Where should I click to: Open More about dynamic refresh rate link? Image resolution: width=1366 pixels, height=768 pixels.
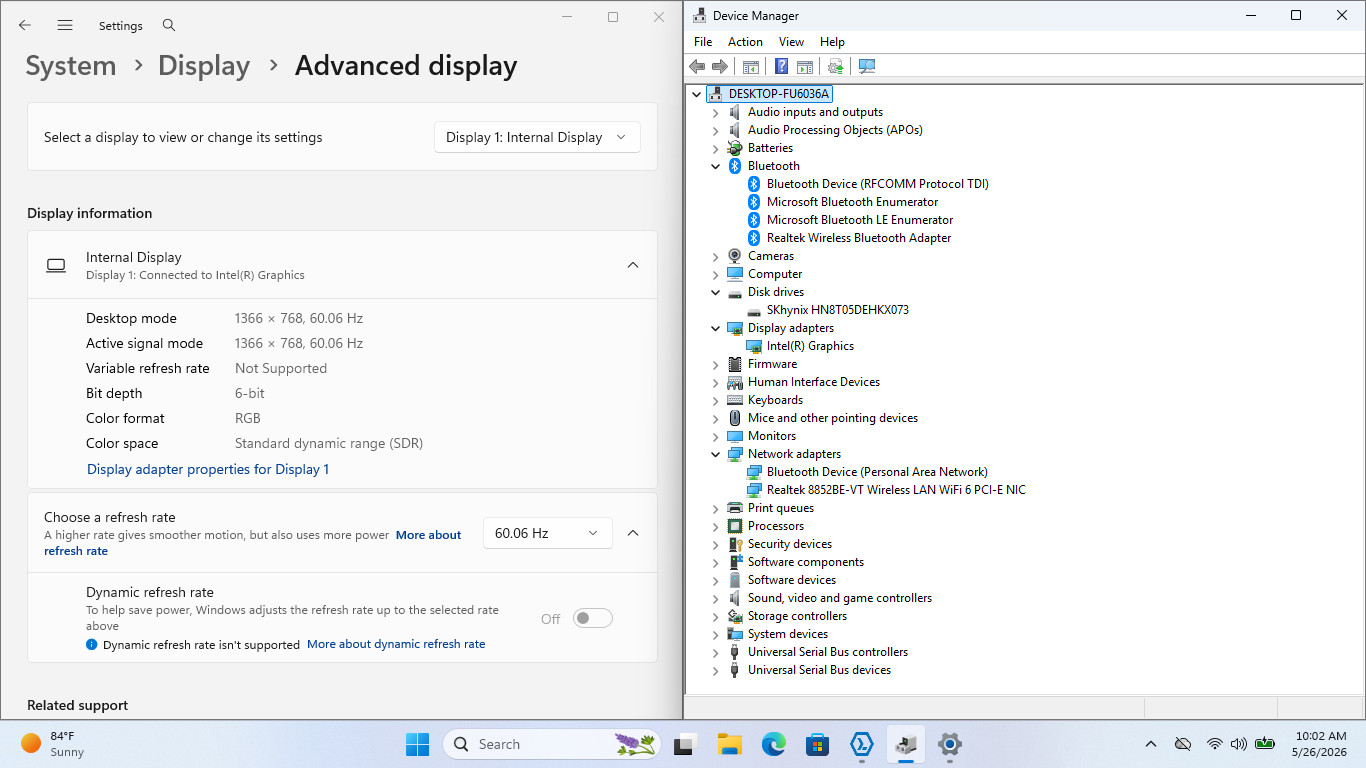pos(396,644)
